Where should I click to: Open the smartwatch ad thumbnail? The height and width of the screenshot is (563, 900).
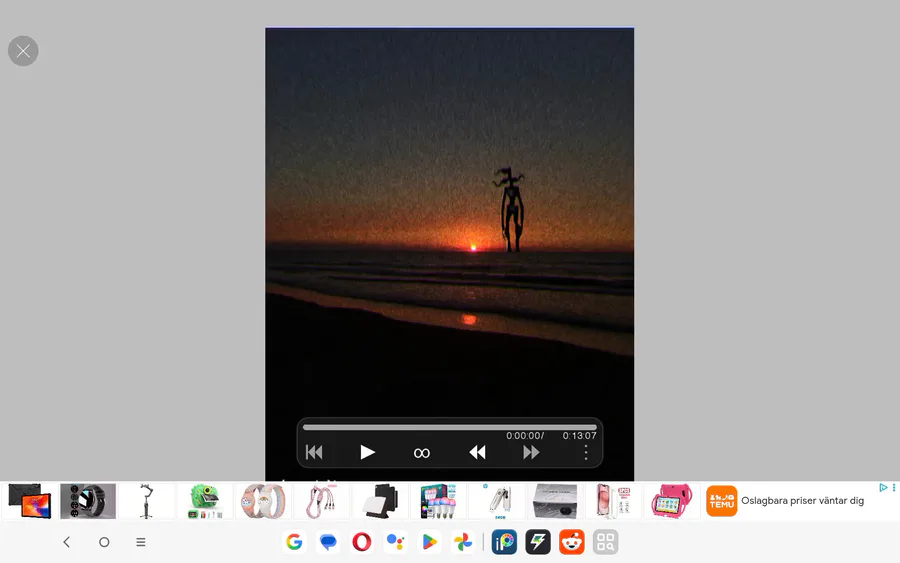click(x=88, y=501)
